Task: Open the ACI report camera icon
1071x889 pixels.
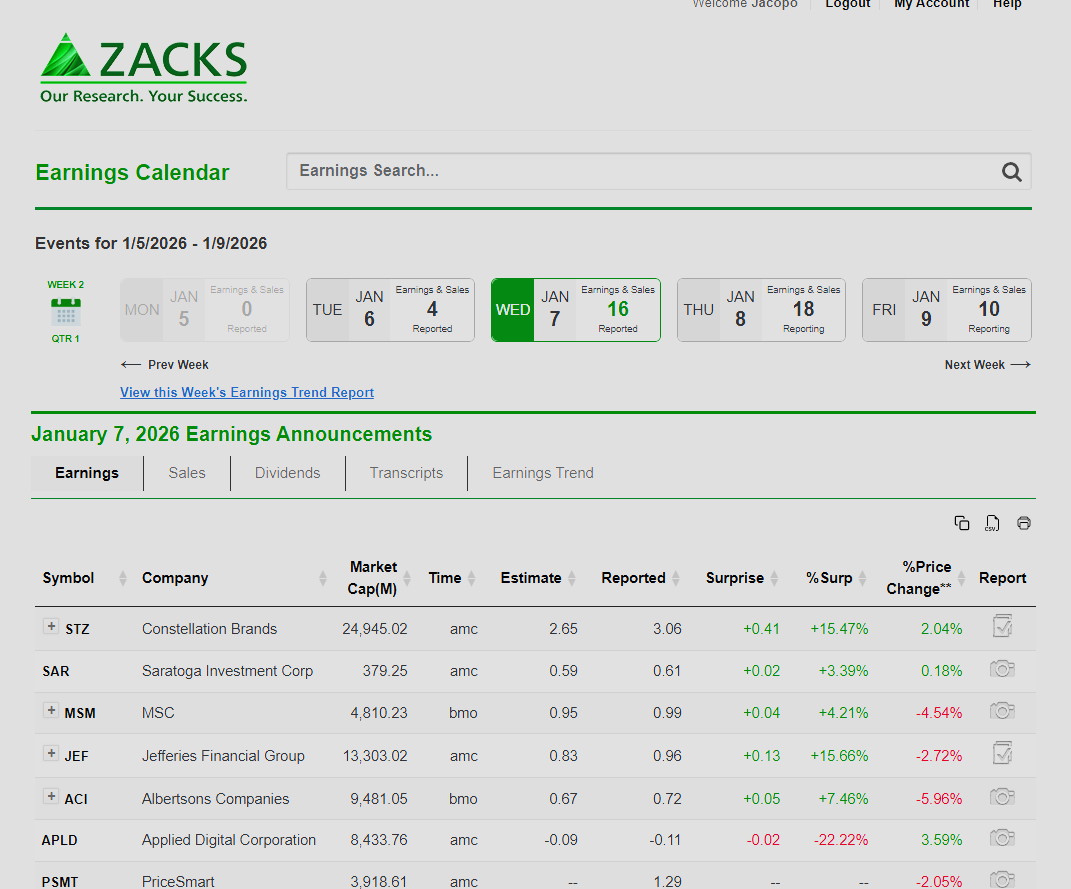Action: click(x=1002, y=797)
